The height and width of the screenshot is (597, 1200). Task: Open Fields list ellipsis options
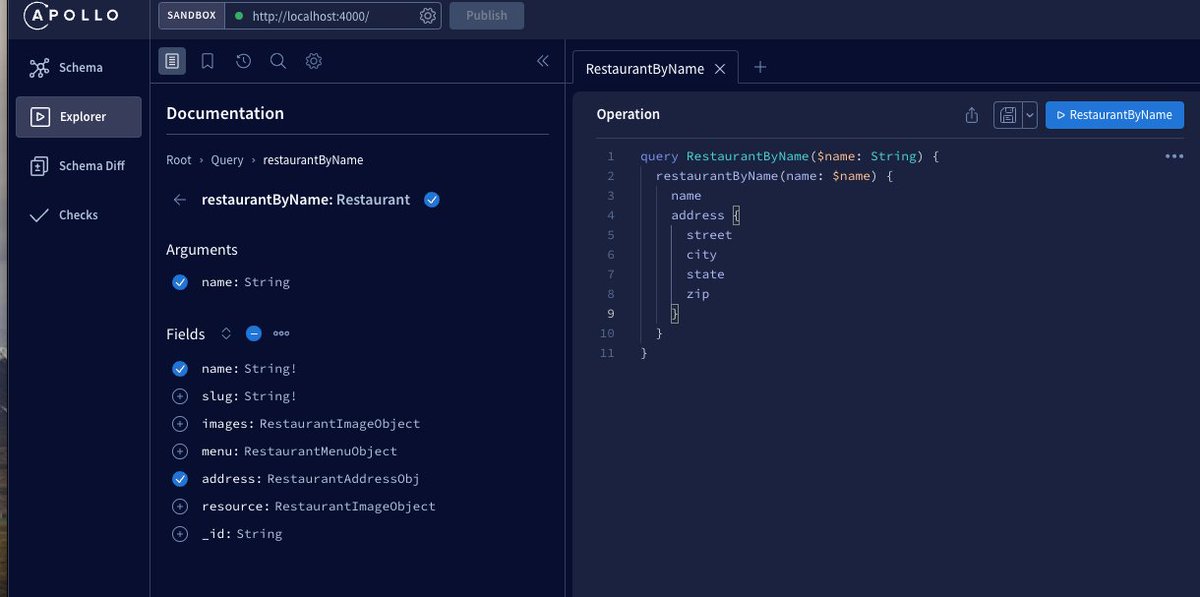click(x=280, y=333)
